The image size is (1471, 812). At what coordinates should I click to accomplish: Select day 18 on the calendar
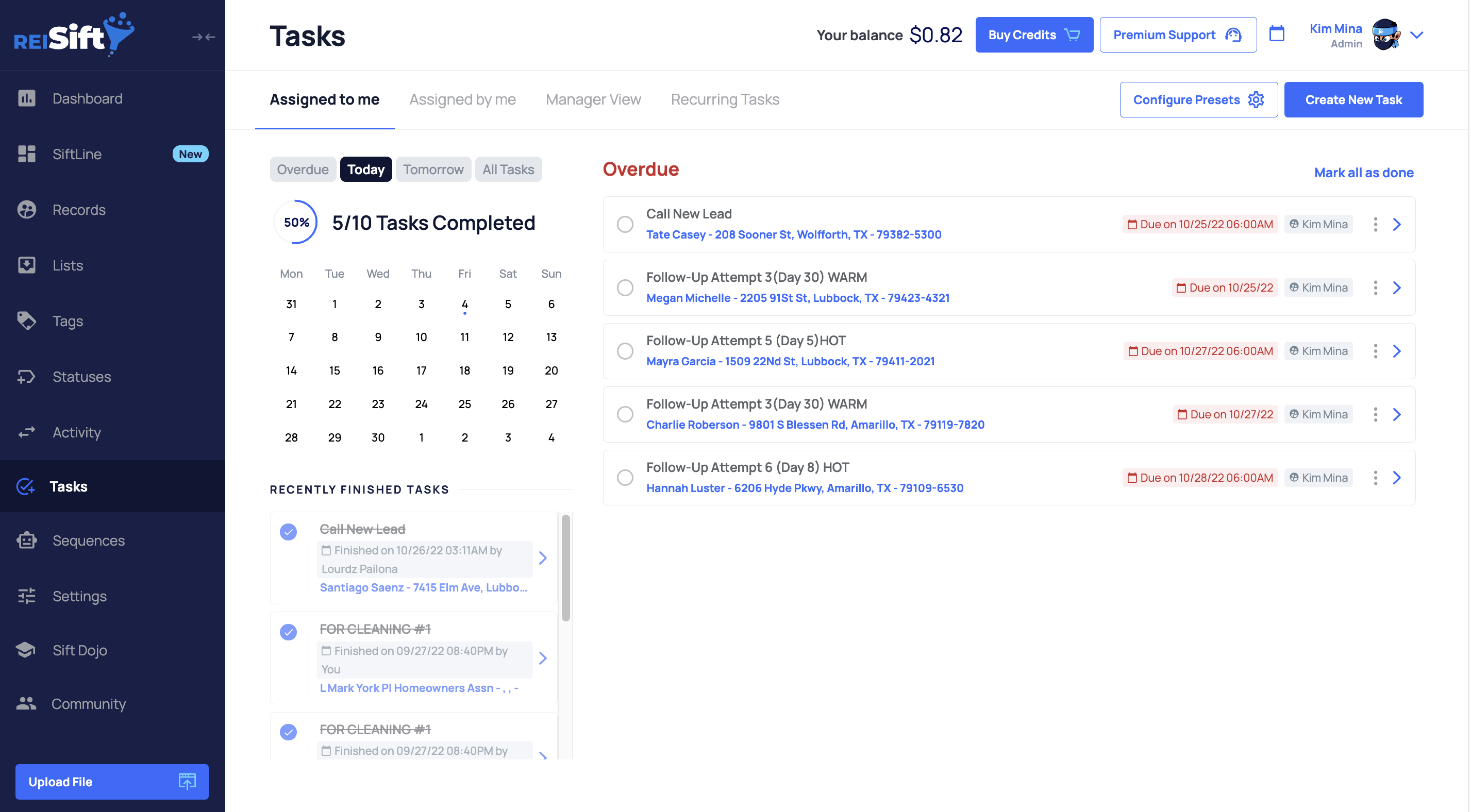(x=464, y=370)
